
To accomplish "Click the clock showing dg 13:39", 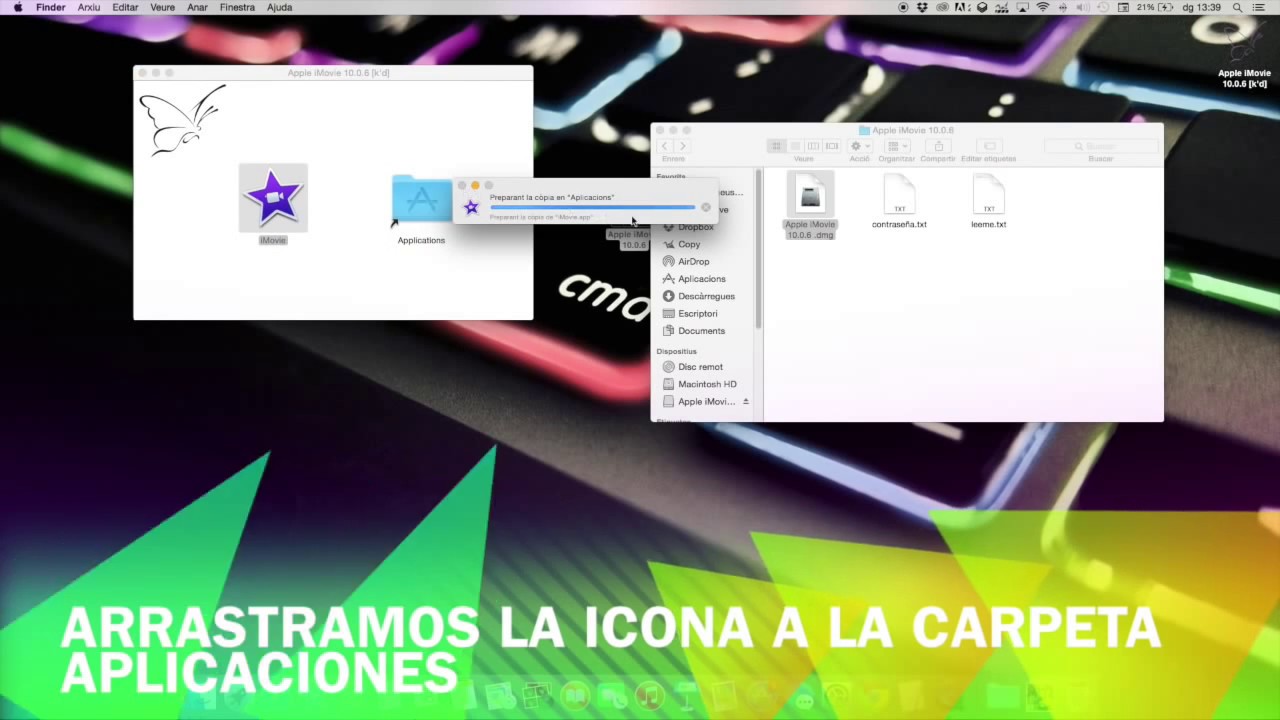I will pyautogui.click(x=1204, y=7).
